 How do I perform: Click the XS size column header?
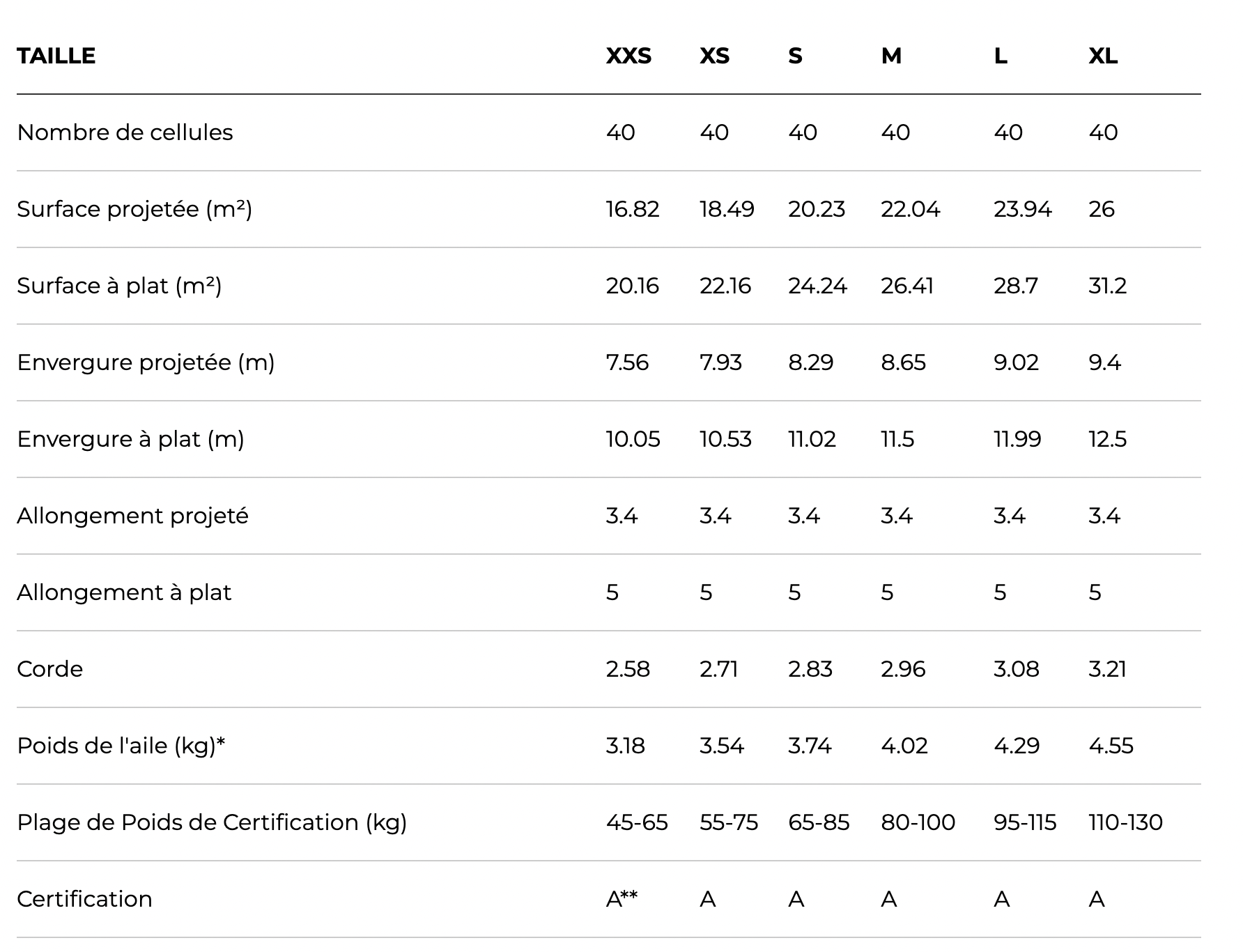pyautogui.click(x=714, y=56)
